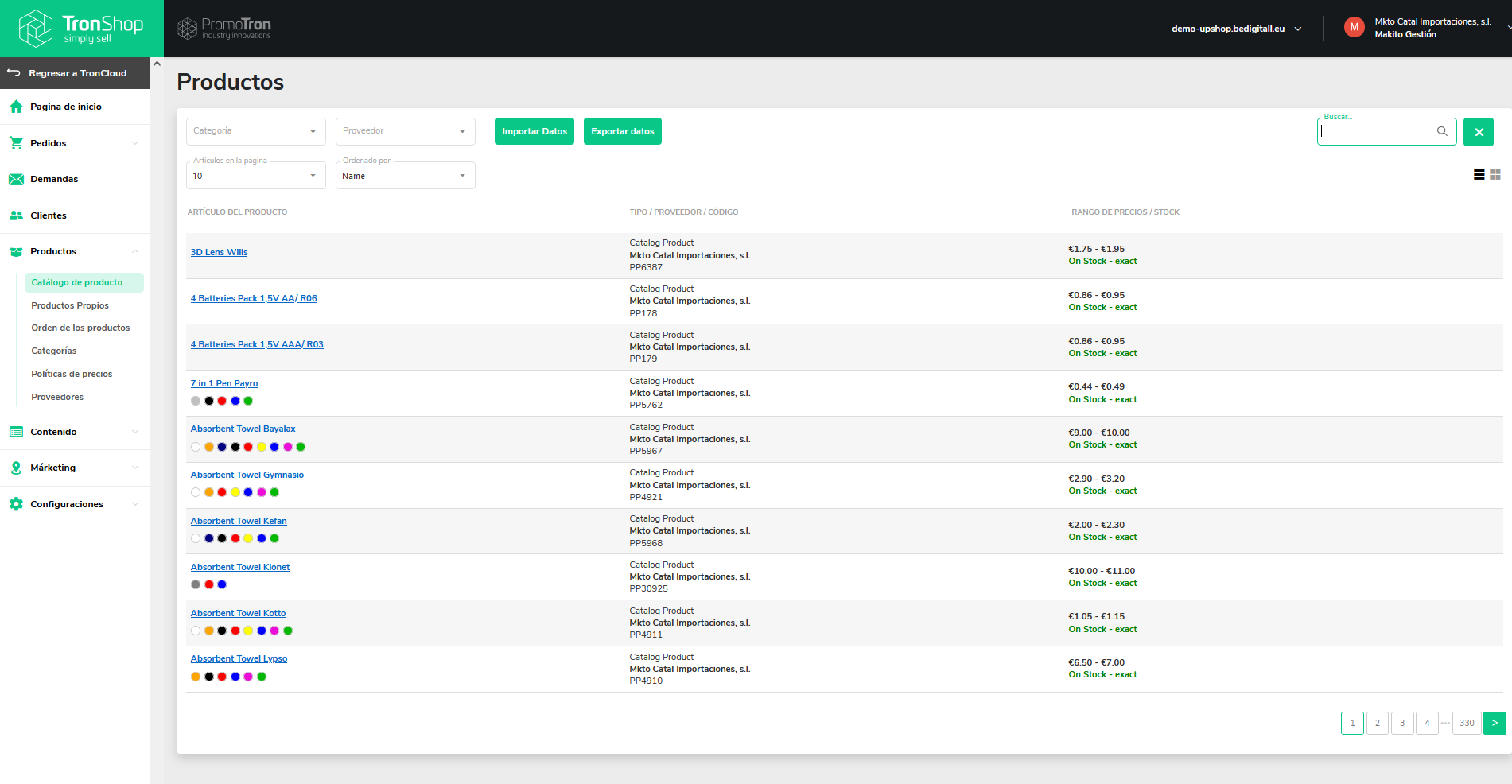The height and width of the screenshot is (784, 1512).
Task: Clear search with green X button
Action: 1479,132
